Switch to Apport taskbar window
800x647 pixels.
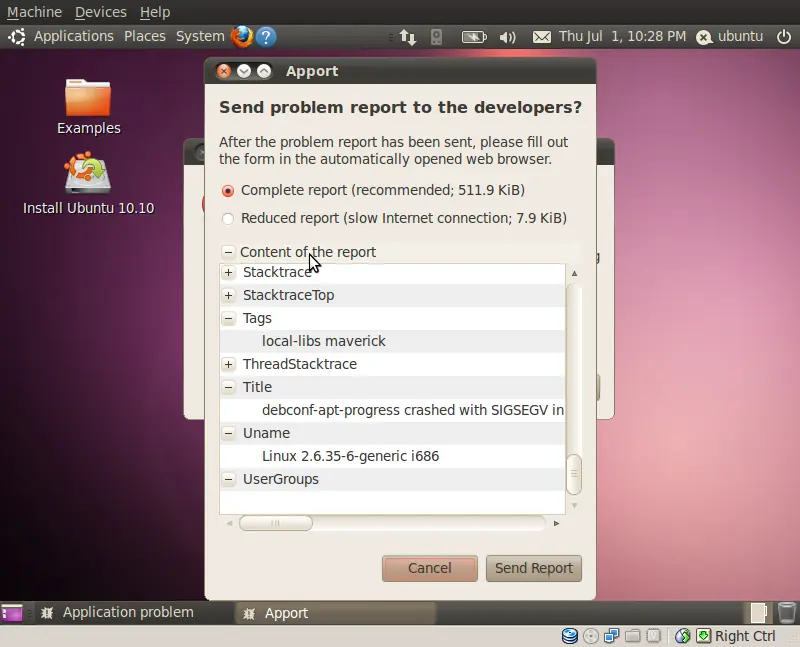click(335, 613)
